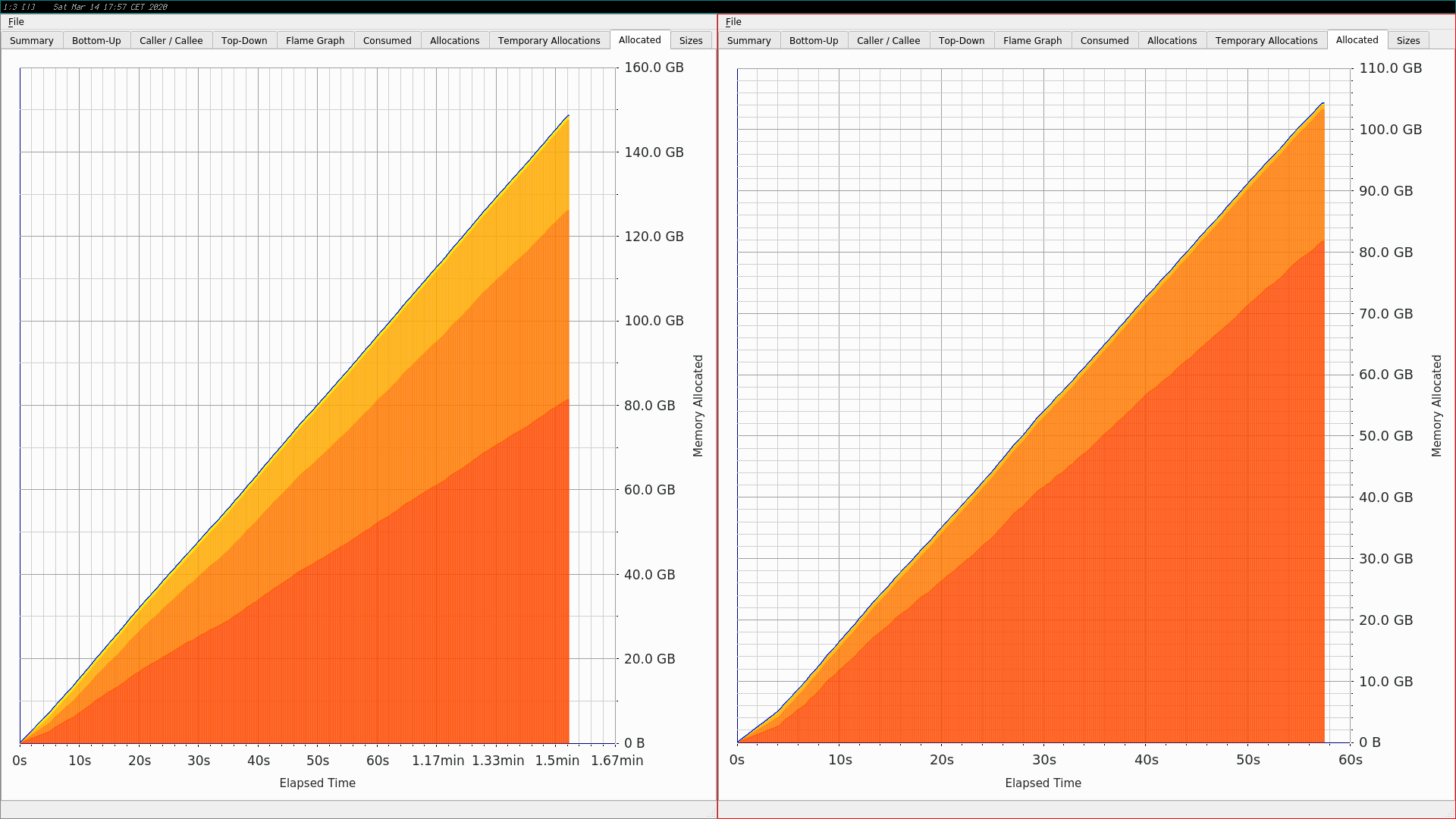Click on 1.17min marker left graph

pos(435,743)
